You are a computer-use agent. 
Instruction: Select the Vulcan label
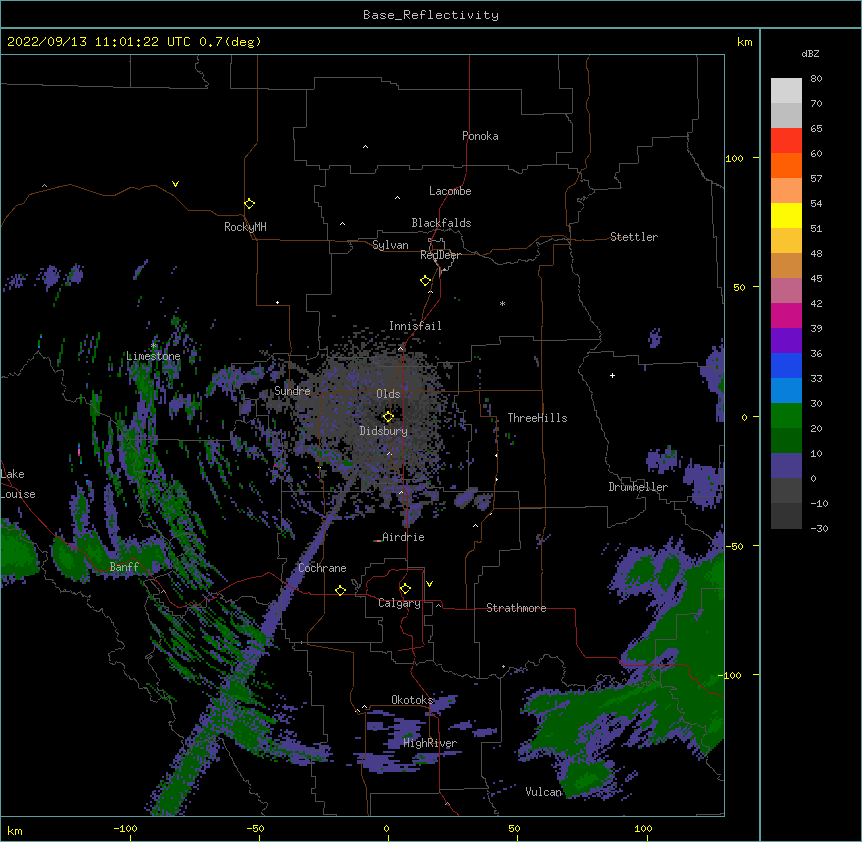[x=543, y=792]
